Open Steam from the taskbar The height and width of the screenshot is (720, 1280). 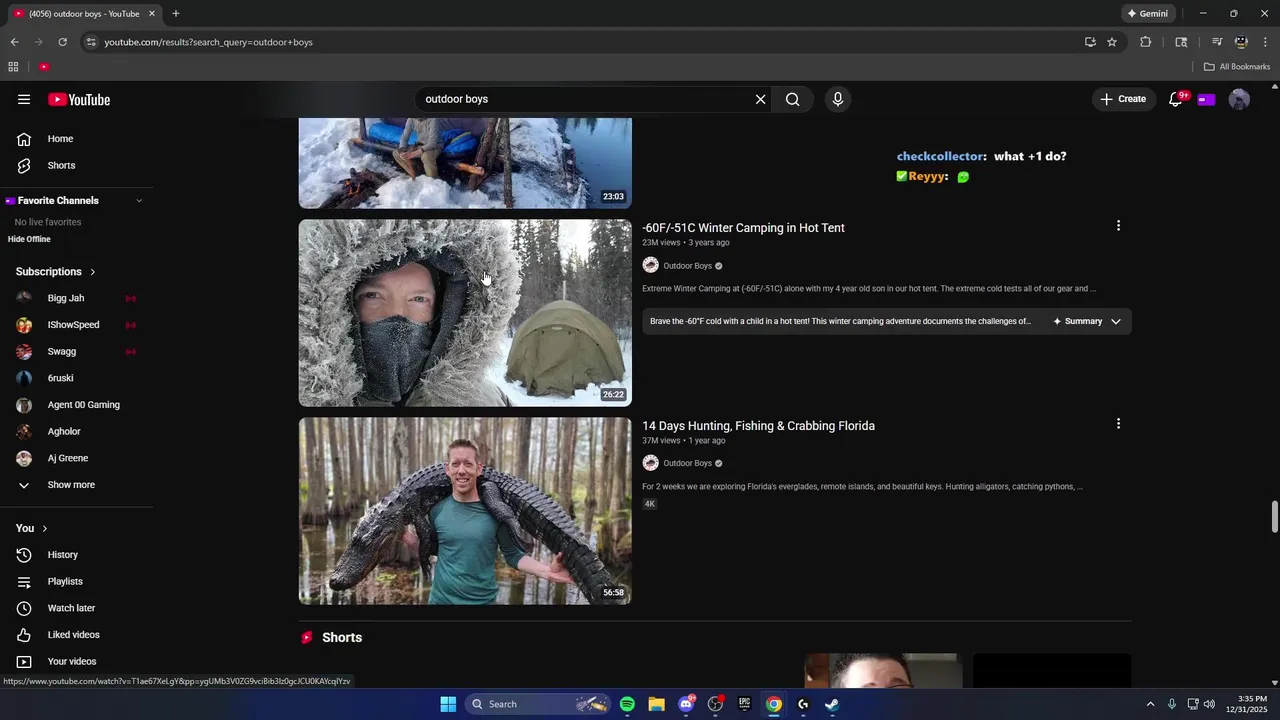(x=832, y=704)
